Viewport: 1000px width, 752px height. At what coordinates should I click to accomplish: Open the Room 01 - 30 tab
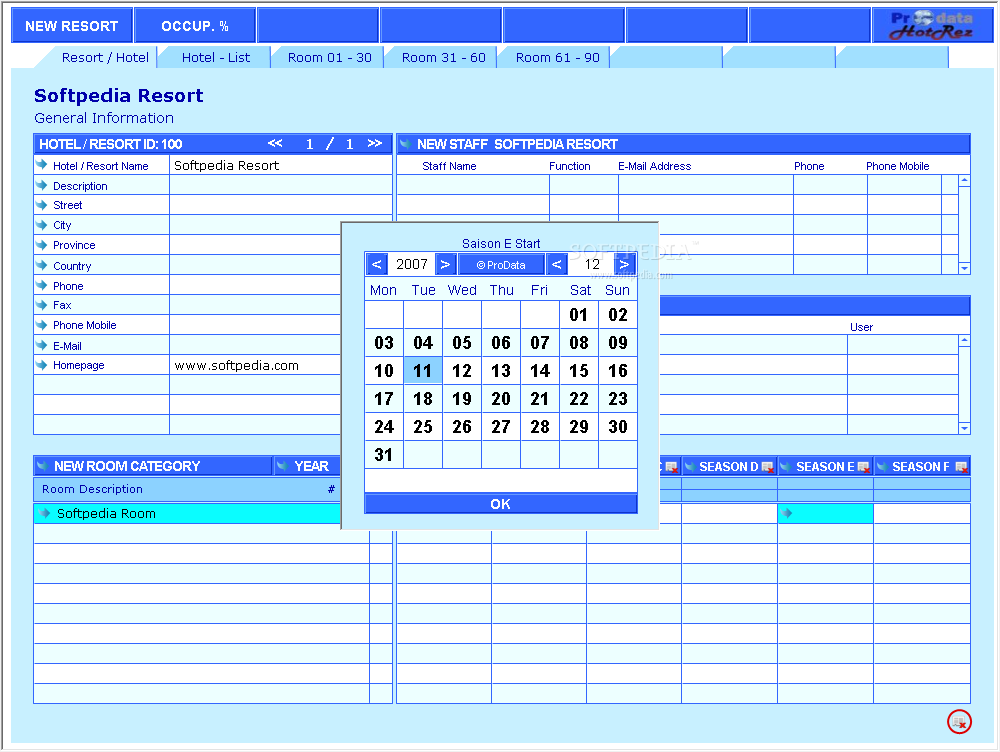click(x=329, y=57)
